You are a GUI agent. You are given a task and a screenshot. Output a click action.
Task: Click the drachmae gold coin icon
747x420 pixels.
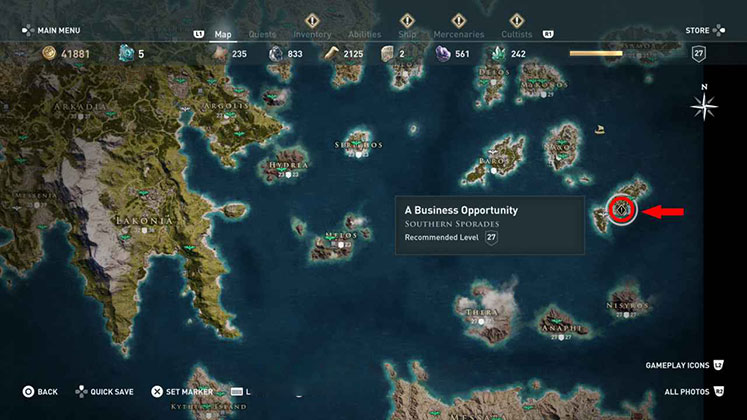[x=49, y=53]
